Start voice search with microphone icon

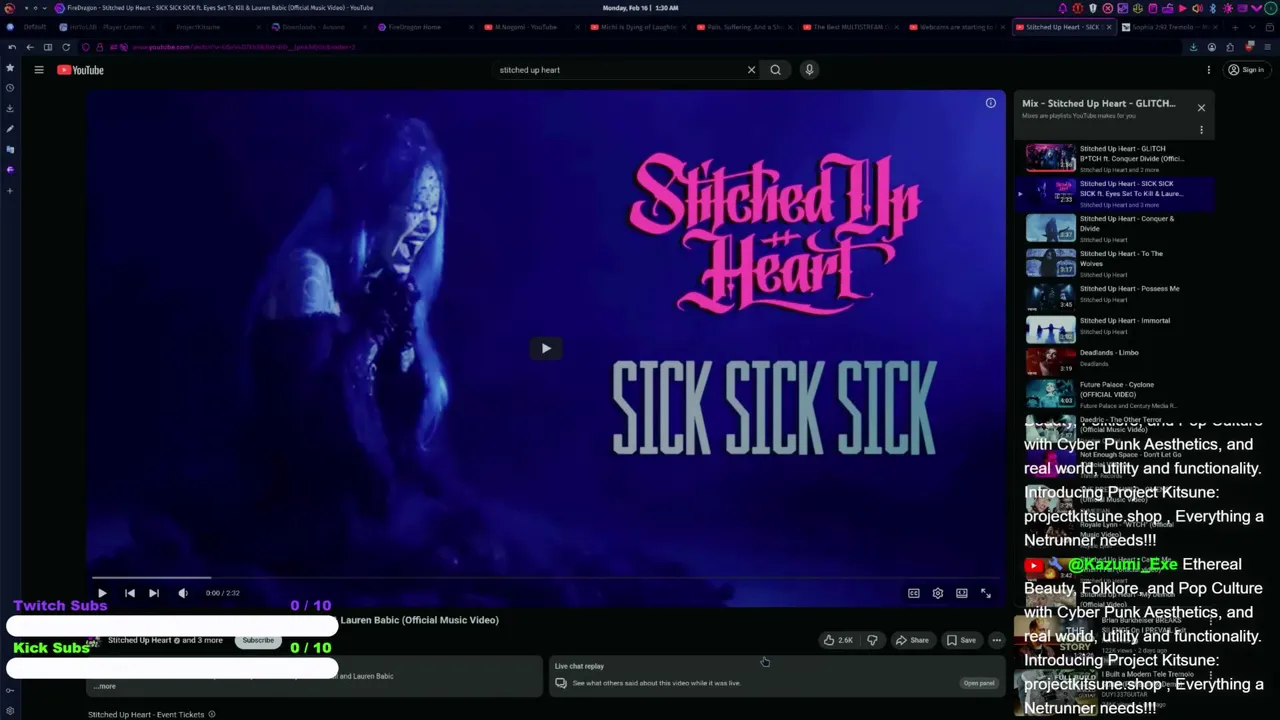coord(809,70)
